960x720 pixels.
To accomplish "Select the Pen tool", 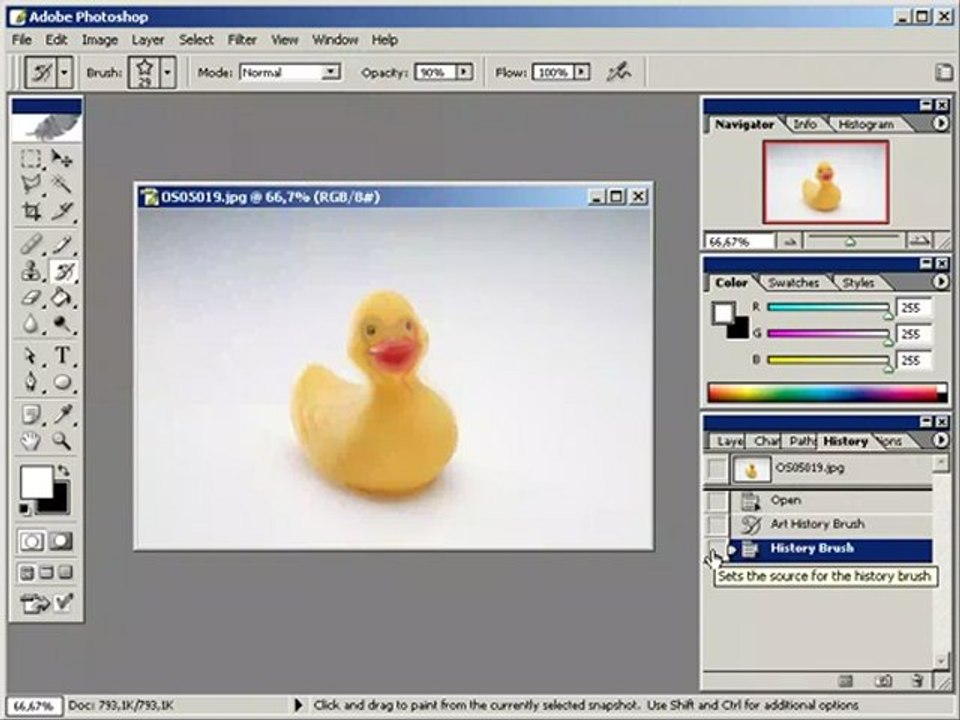I will [x=31, y=383].
